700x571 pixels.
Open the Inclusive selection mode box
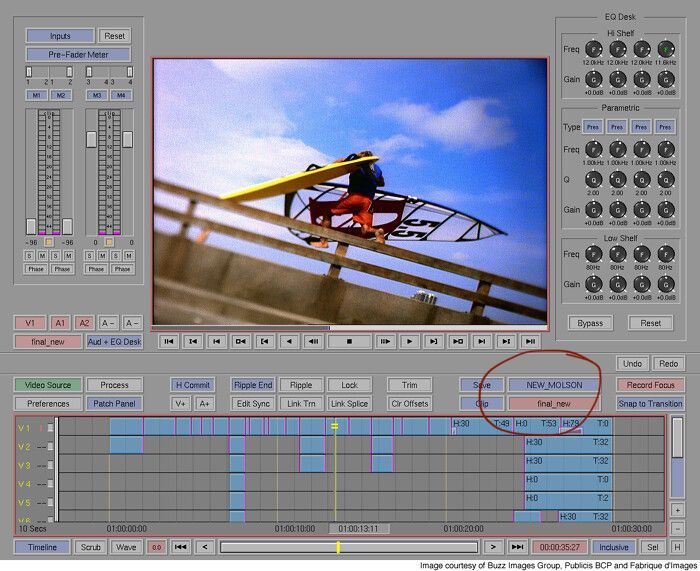click(x=614, y=547)
